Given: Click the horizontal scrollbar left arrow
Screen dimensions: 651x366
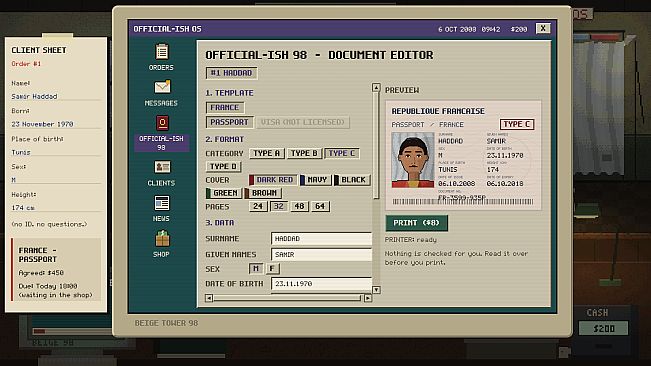Looking at the screenshot, I should click(x=209, y=298).
